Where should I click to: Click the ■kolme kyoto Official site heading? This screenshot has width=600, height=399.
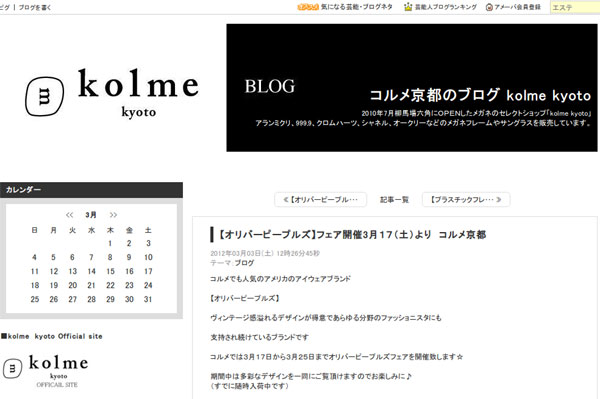pos(52,336)
